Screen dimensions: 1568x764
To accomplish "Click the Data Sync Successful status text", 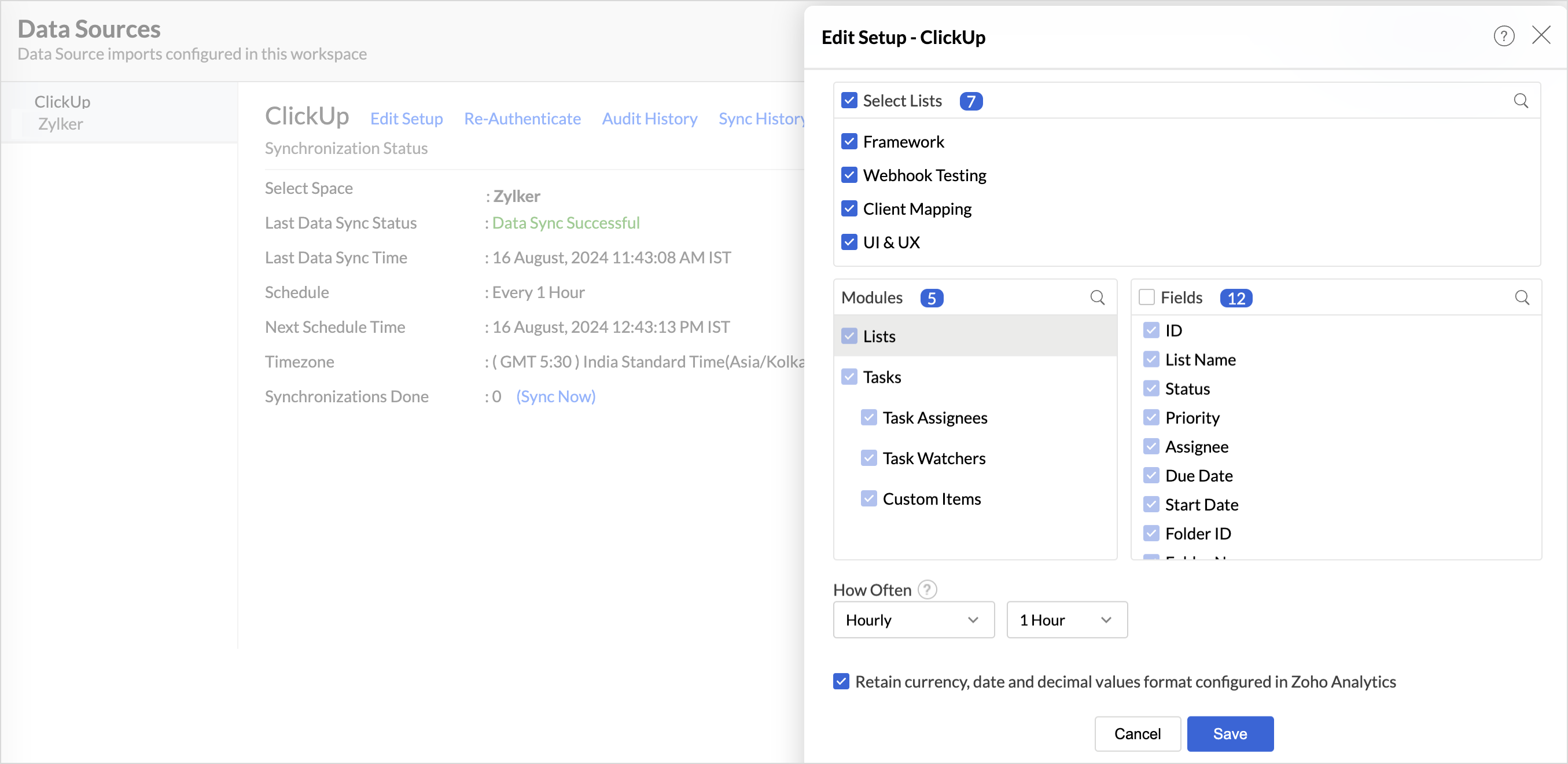I will pyautogui.click(x=566, y=223).
